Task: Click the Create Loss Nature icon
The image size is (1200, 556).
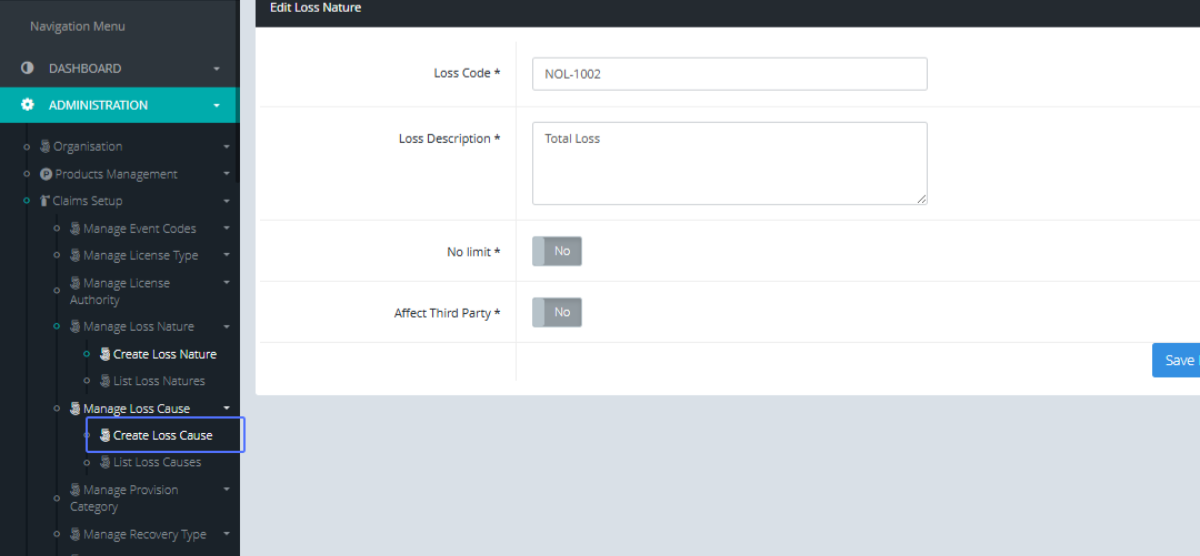Action: (105, 354)
